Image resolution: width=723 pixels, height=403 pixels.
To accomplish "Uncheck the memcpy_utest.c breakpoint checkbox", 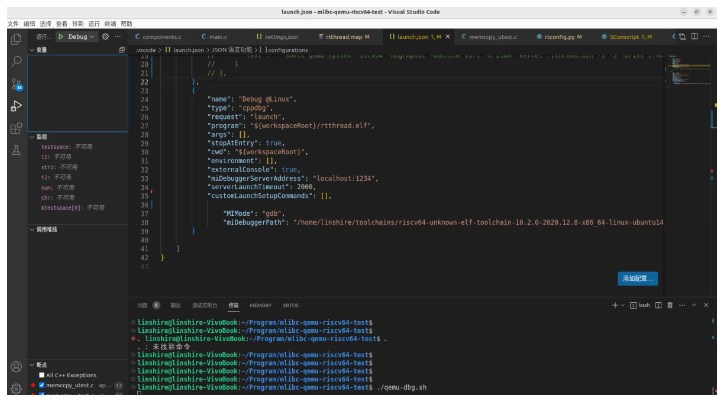I will tap(41, 384).
